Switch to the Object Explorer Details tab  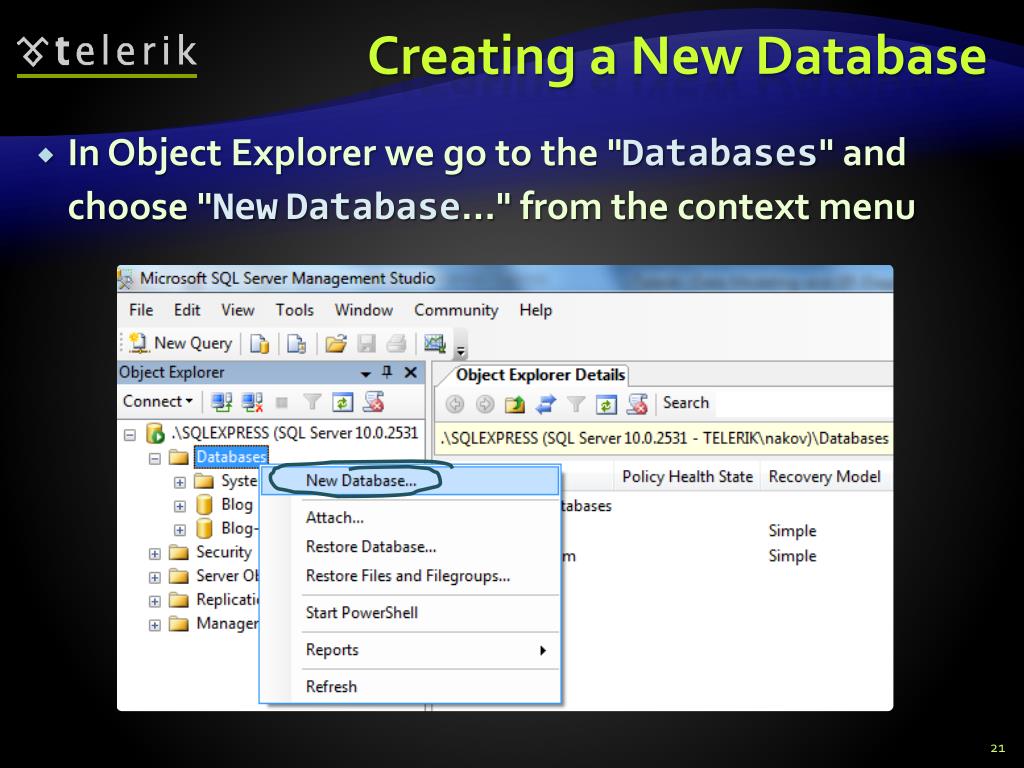(x=540, y=375)
